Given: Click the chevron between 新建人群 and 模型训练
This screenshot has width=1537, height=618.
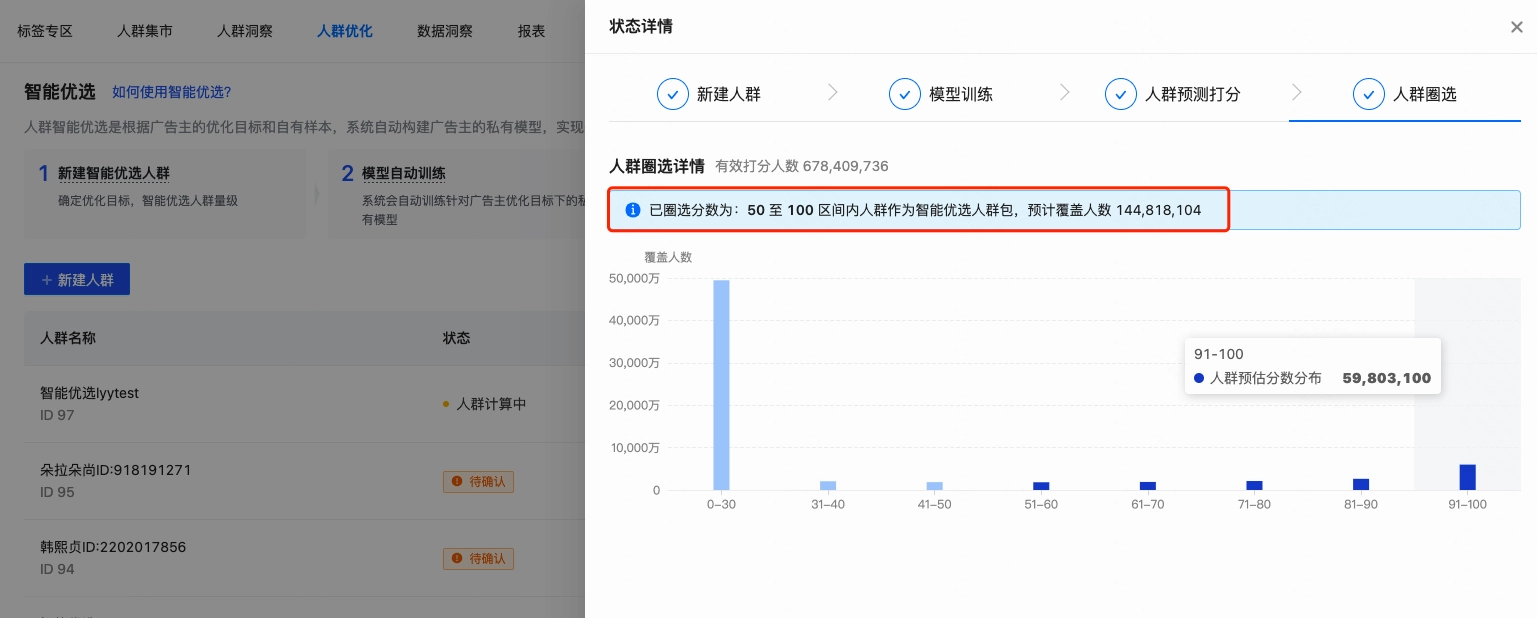Looking at the screenshot, I should [x=833, y=91].
